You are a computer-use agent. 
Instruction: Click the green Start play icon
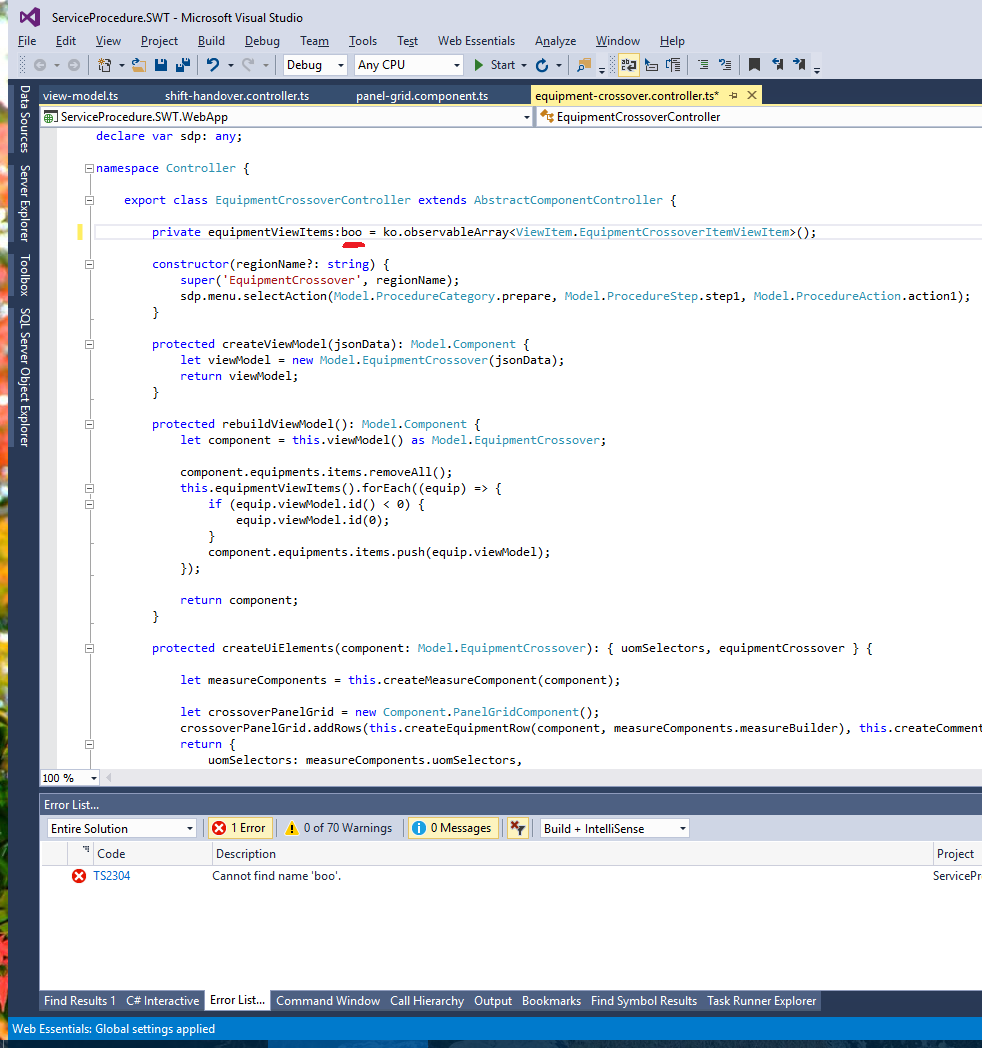pyautogui.click(x=479, y=65)
